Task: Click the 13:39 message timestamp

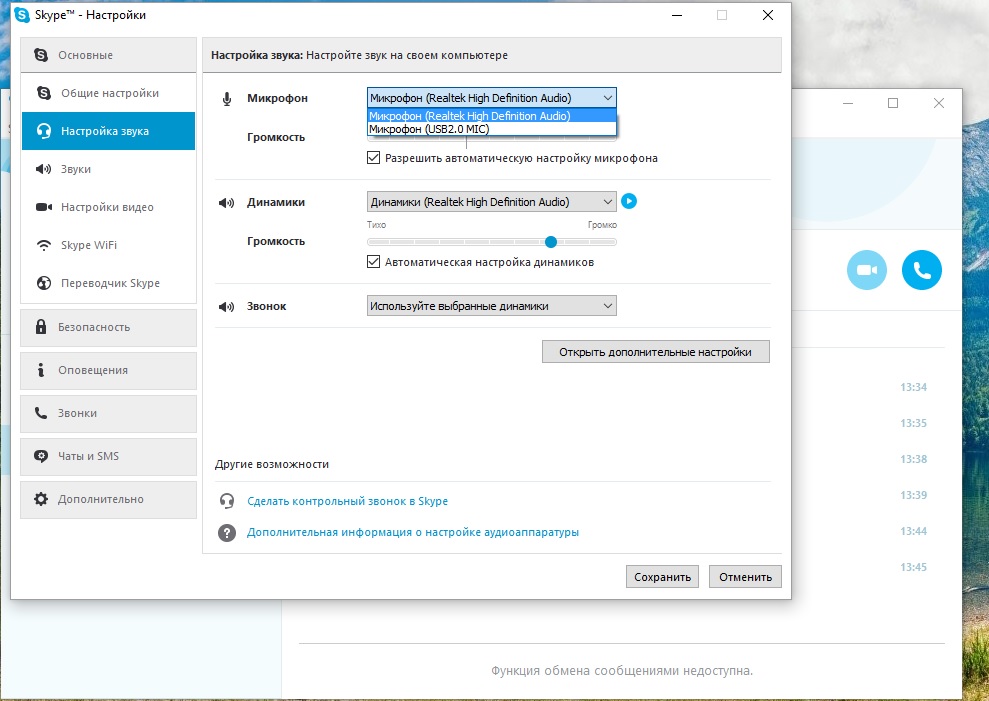Action: (x=913, y=495)
